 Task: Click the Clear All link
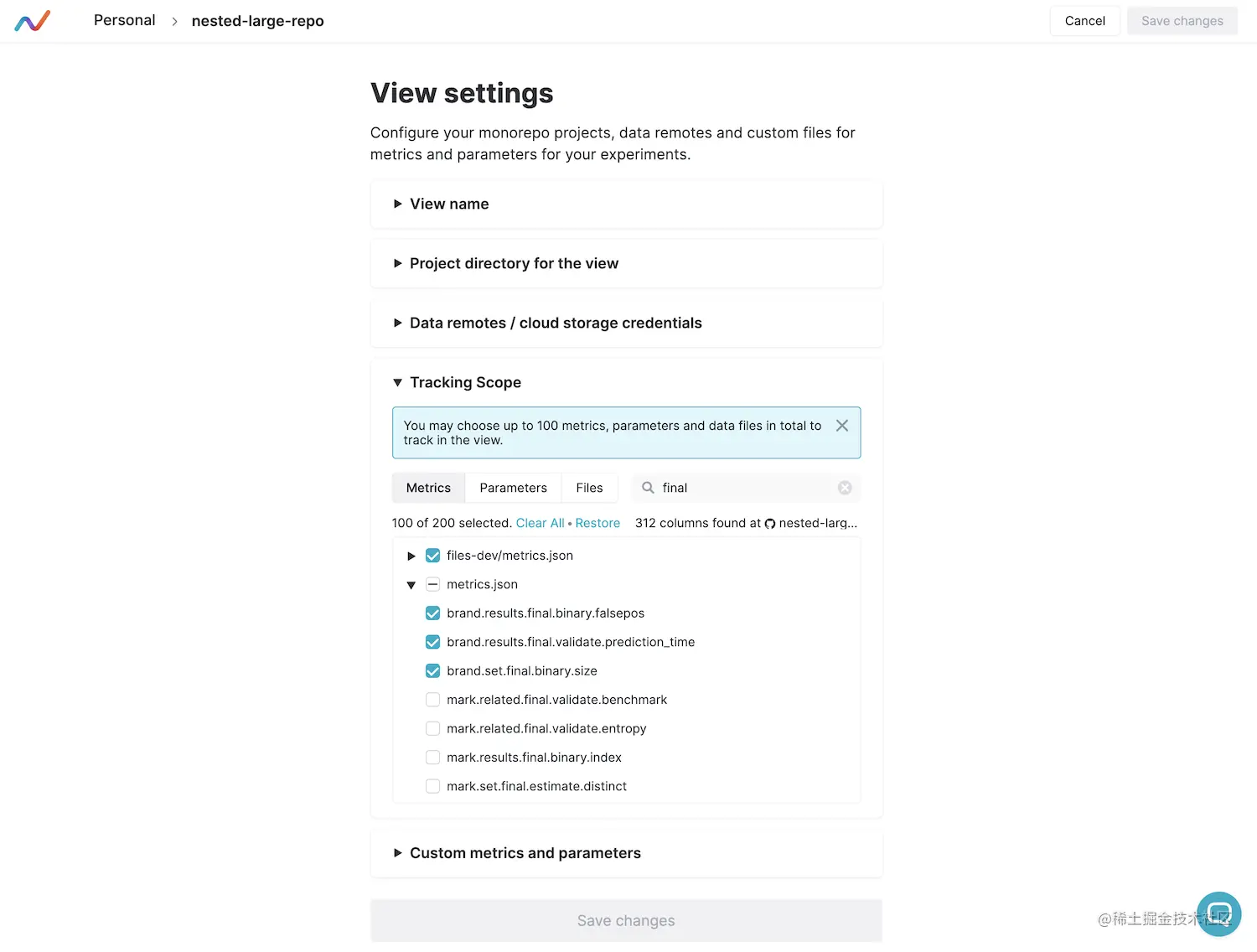[x=540, y=522]
